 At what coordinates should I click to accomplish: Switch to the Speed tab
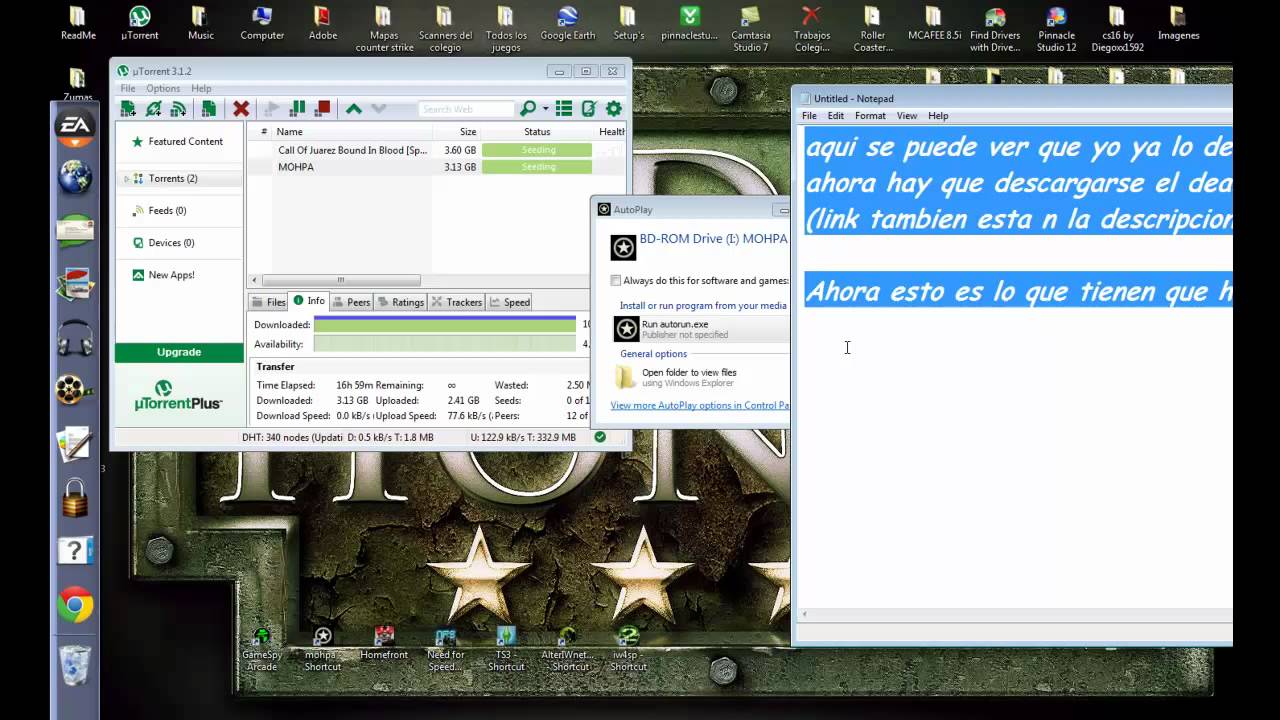pyautogui.click(x=510, y=302)
